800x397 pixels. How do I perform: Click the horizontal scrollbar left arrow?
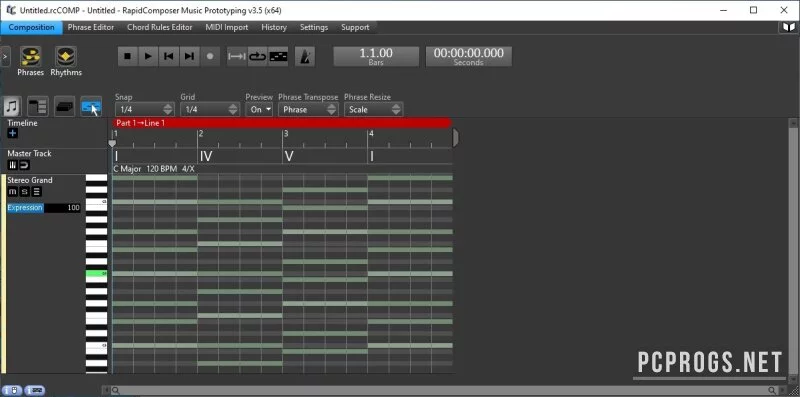(106, 390)
